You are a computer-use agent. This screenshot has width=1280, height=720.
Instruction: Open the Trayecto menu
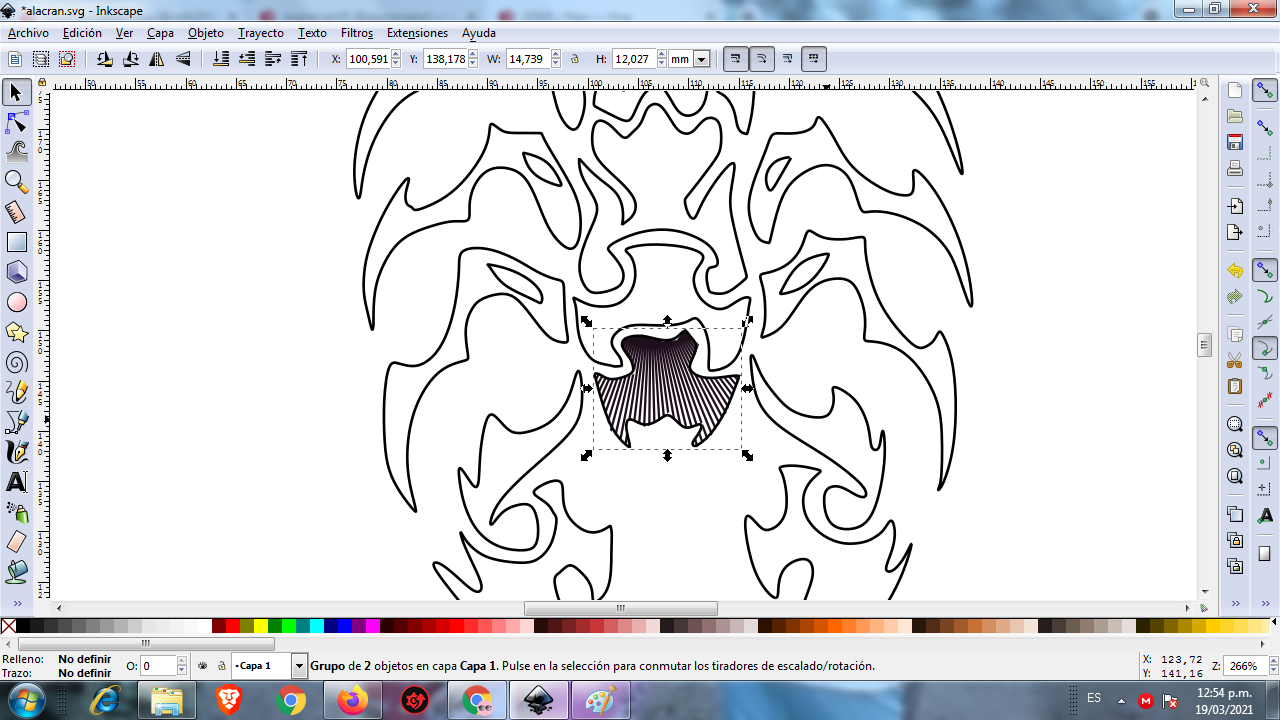click(x=261, y=33)
